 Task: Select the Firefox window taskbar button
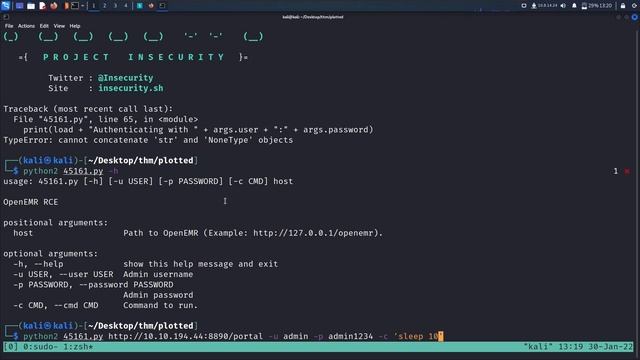tap(151, 6)
